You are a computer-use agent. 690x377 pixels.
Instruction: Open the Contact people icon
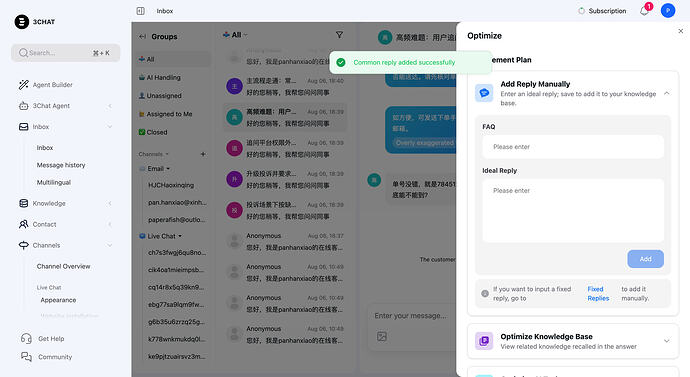24,224
